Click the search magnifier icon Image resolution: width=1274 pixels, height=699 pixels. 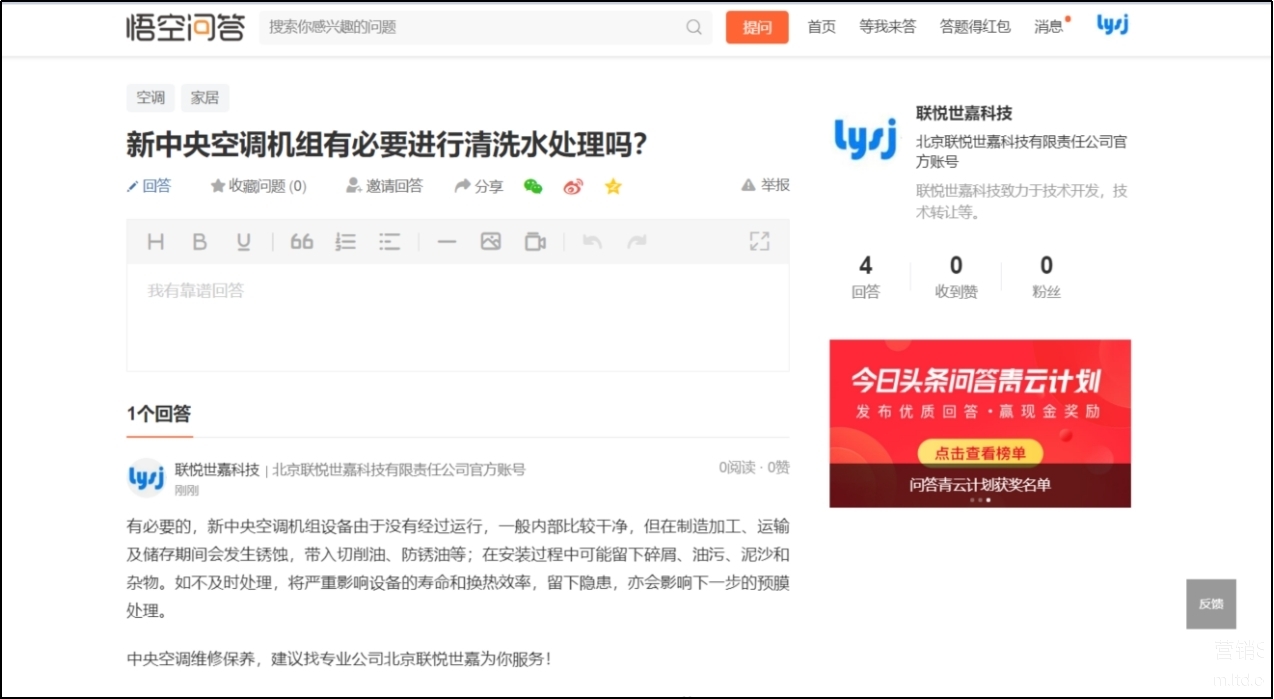[694, 27]
